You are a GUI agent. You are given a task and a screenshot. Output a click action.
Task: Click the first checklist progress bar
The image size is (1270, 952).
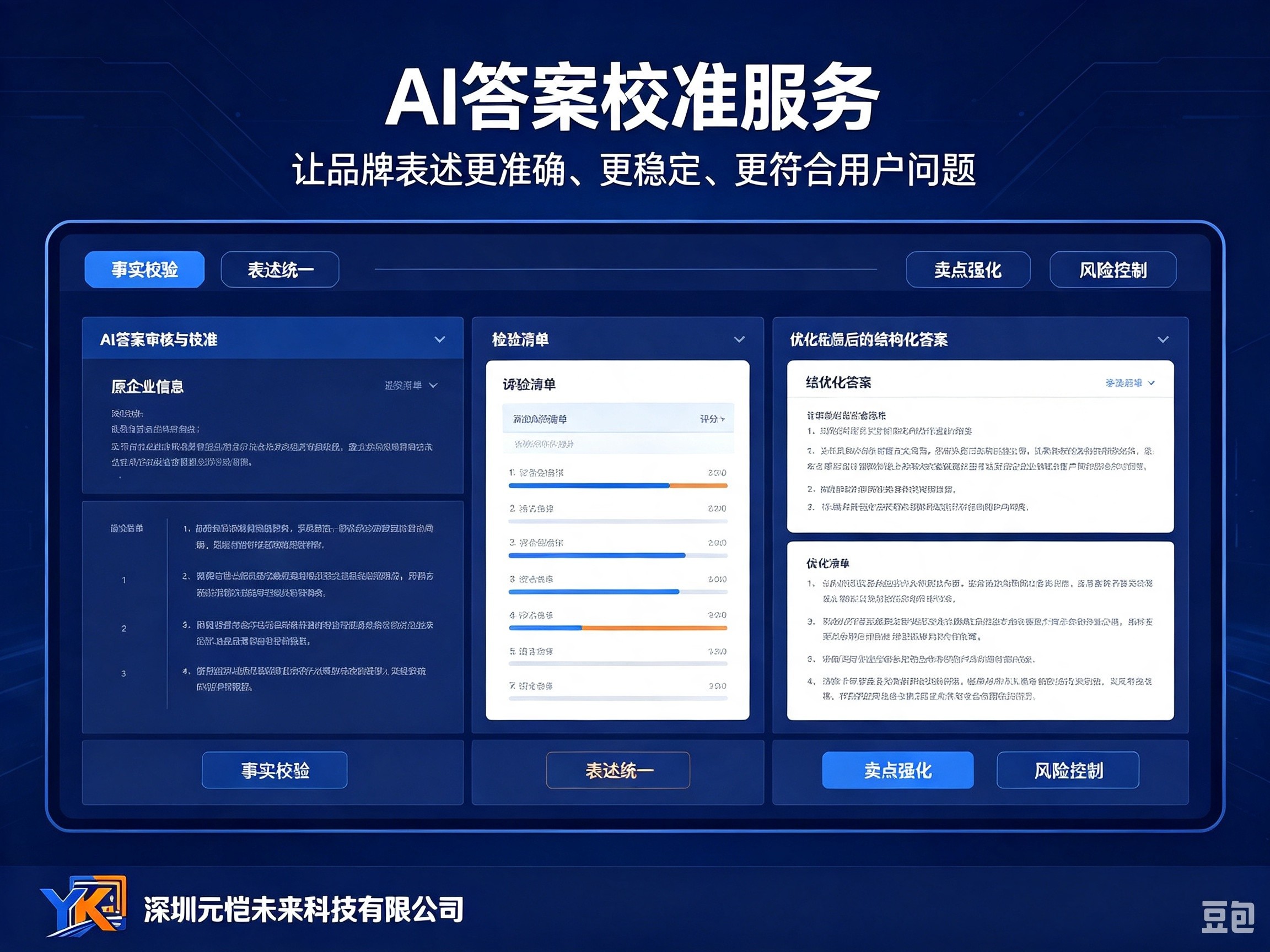(618, 485)
